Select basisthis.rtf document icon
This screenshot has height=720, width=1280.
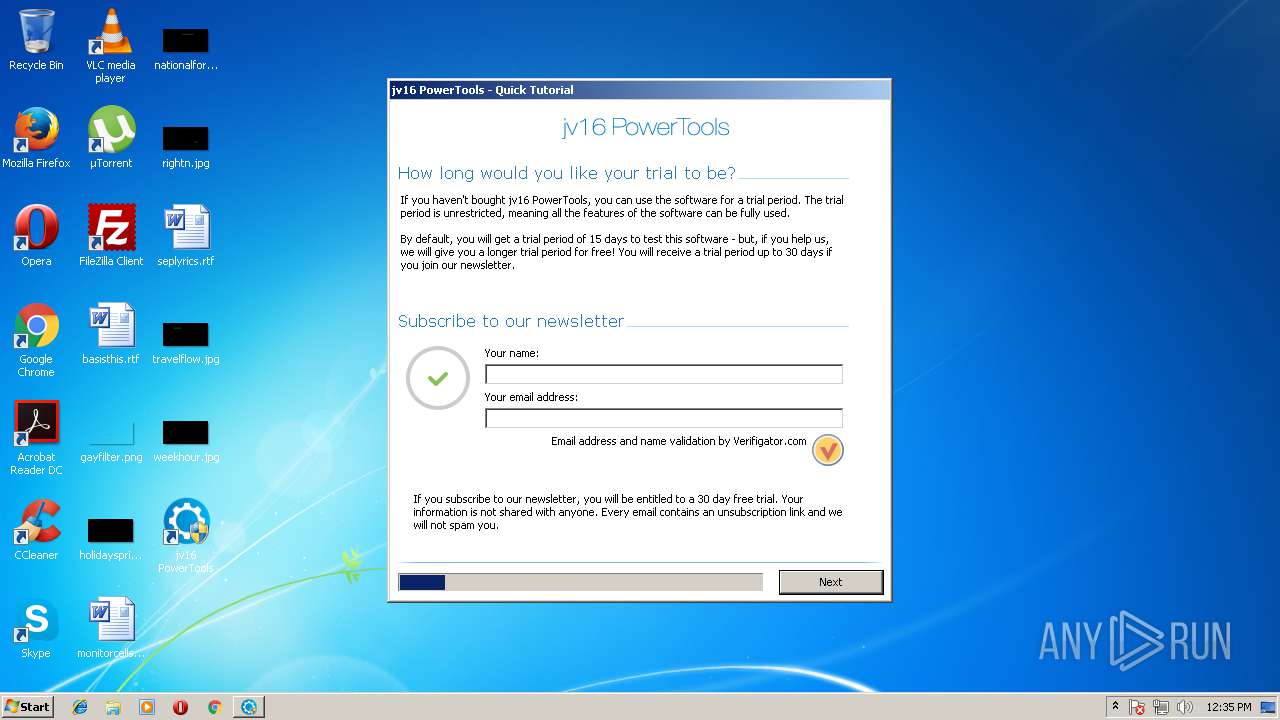click(110, 334)
